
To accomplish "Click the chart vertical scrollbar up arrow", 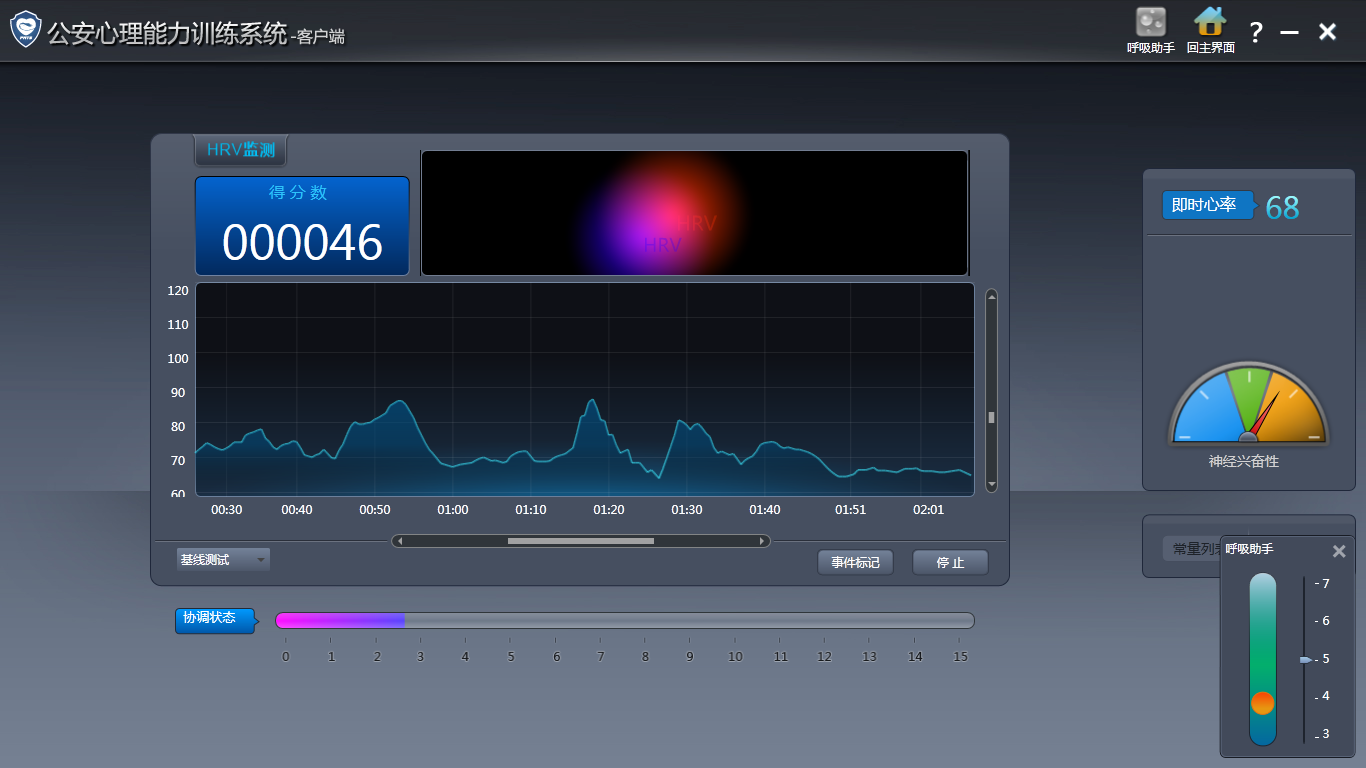I will point(991,296).
